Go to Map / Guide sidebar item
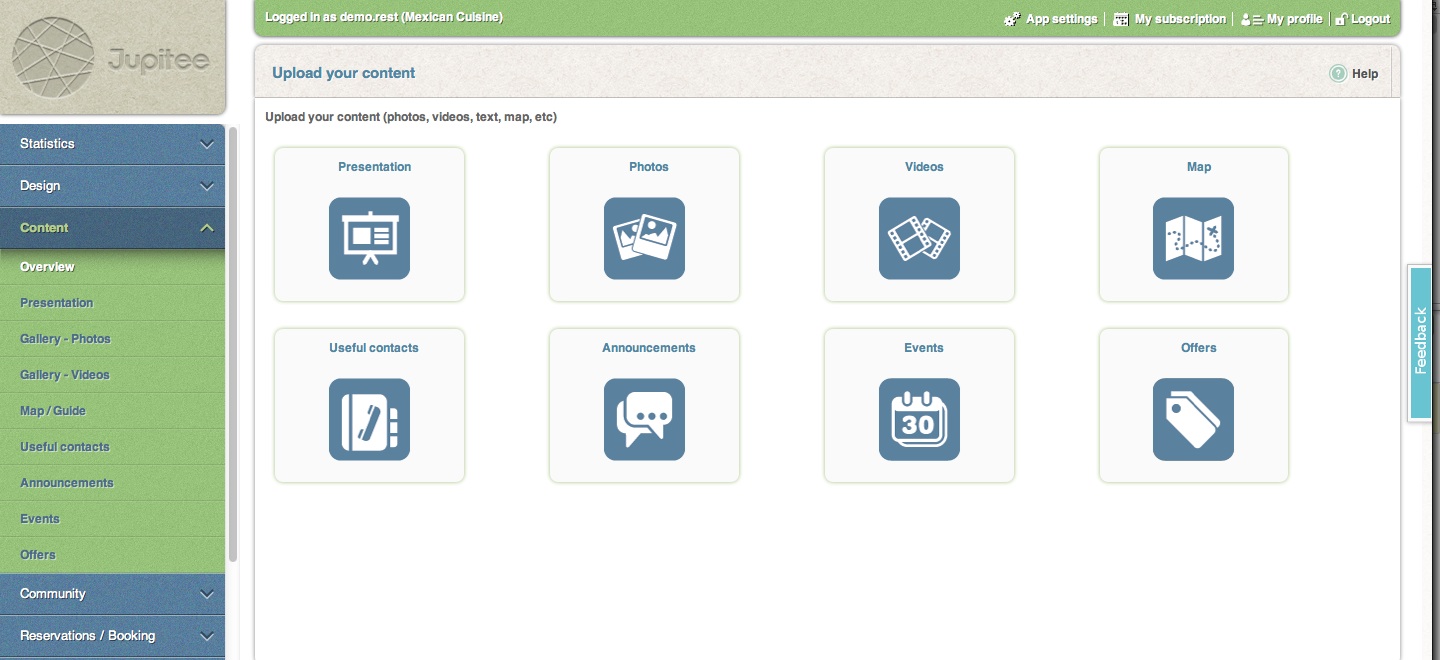The width and height of the screenshot is (1440, 660). click(53, 411)
